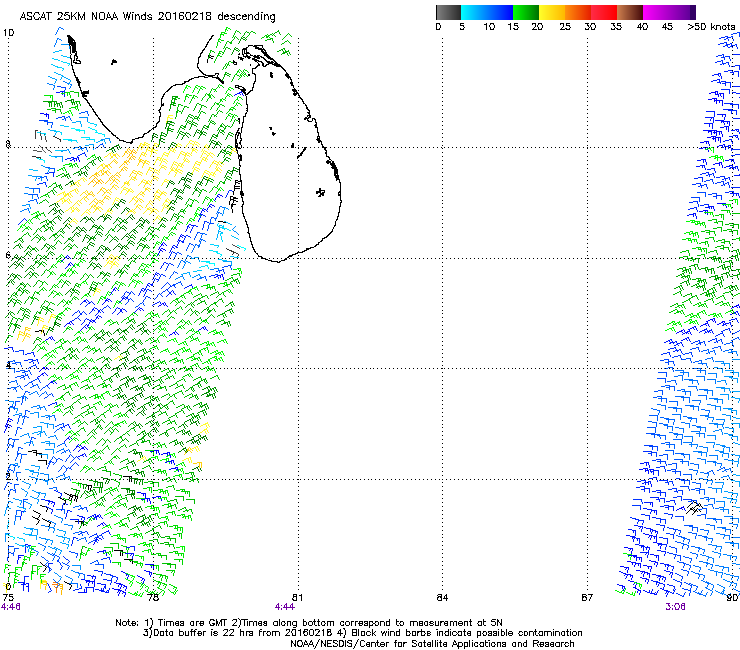This screenshot has width=740, height=650.
Task: Click the purple '4:44' time label
Action: click(x=285, y=607)
